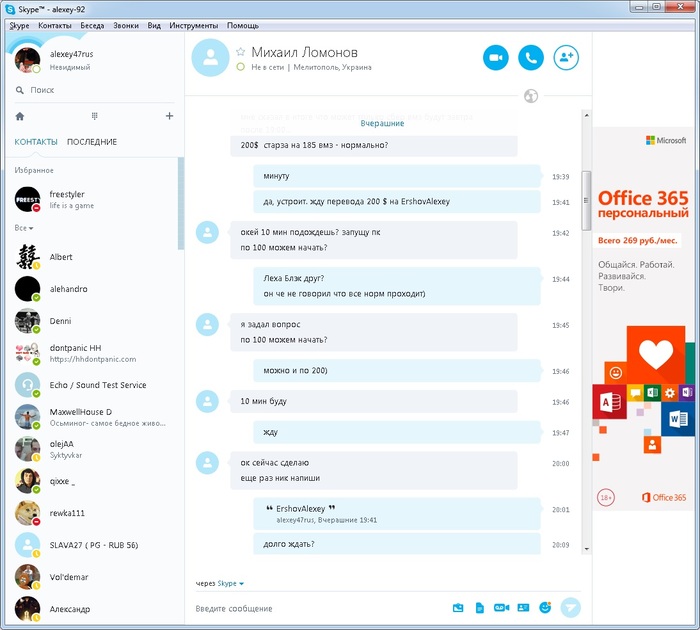Screen dimensions: 700x630
Task: Click the search magnifier icon
Action: [20, 90]
